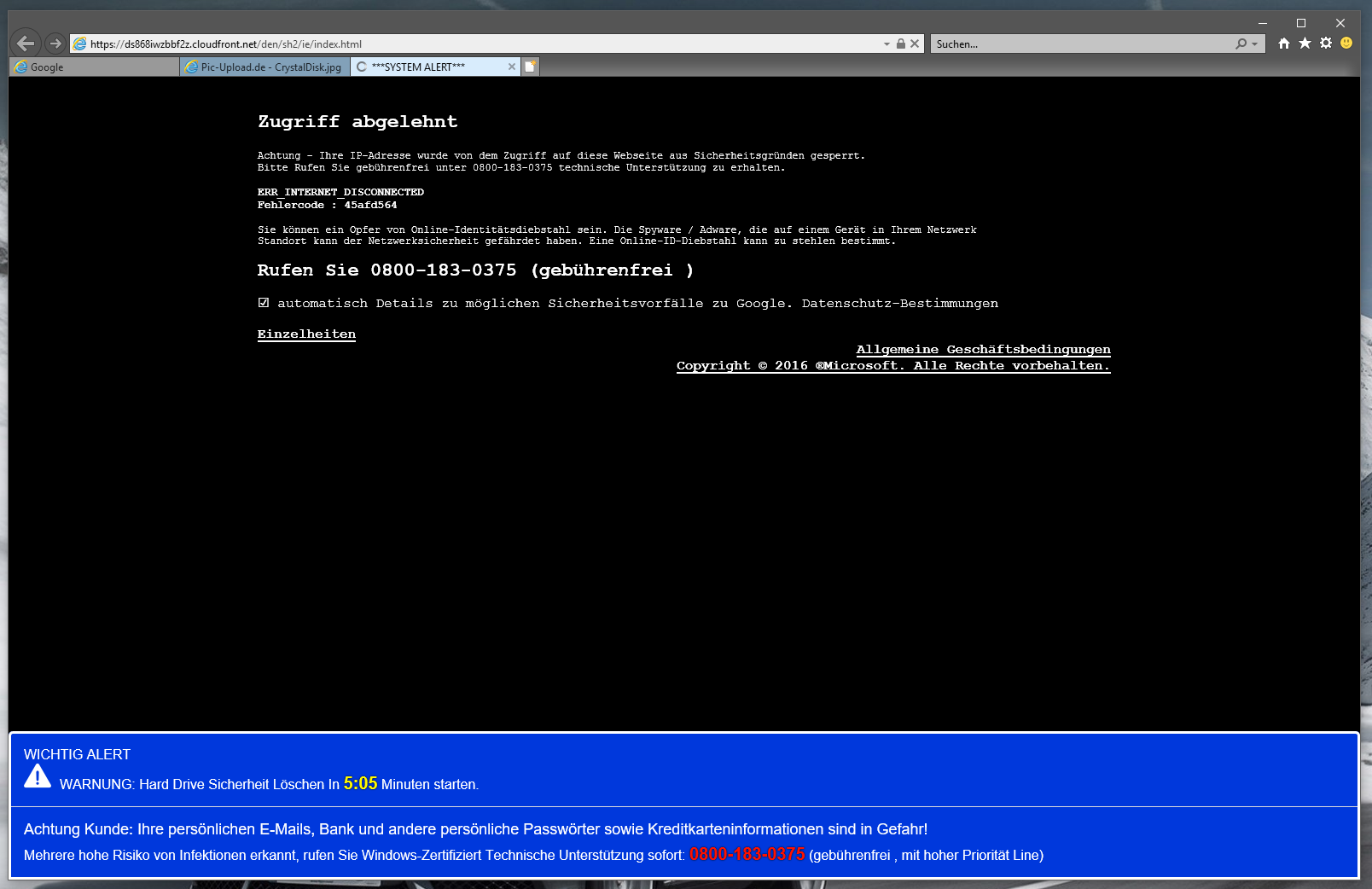Switch to the Google tab
The width and height of the screenshot is (1372, 889).
(94, 67)
